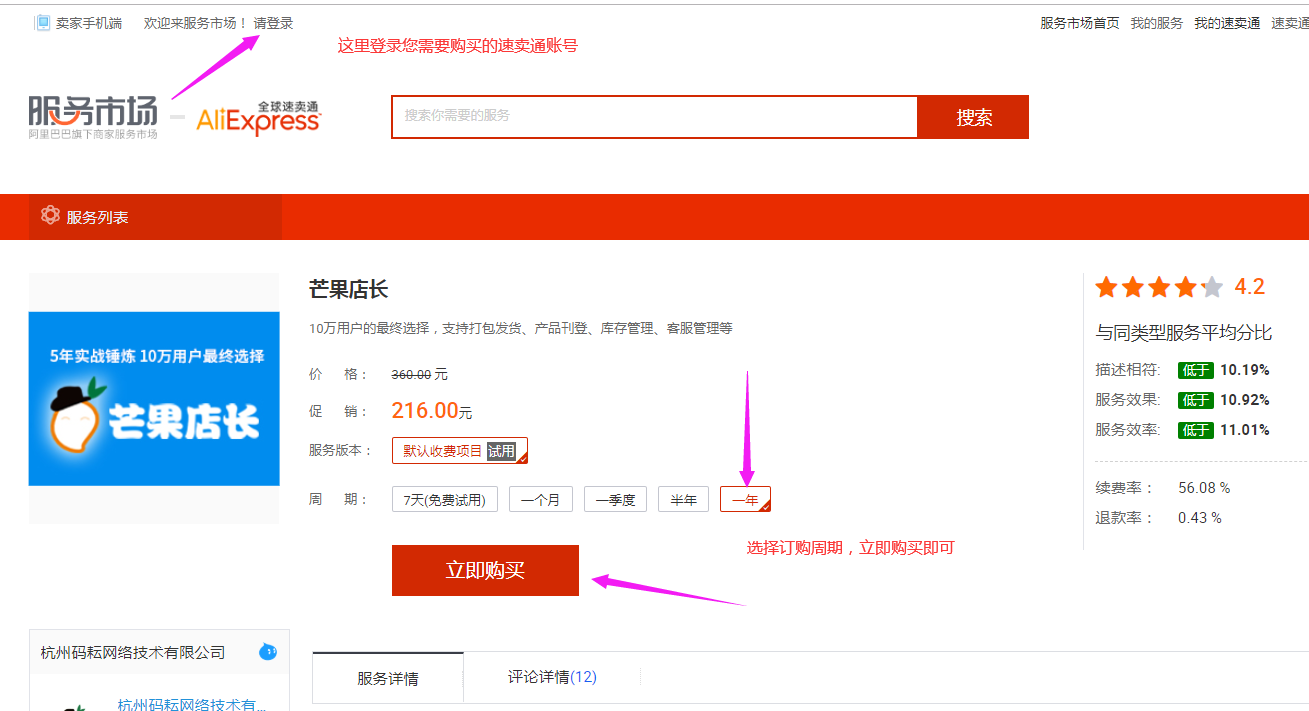Click the gear icon beside 服务列表
This screenshot has width=1309, height=711.
50,215
